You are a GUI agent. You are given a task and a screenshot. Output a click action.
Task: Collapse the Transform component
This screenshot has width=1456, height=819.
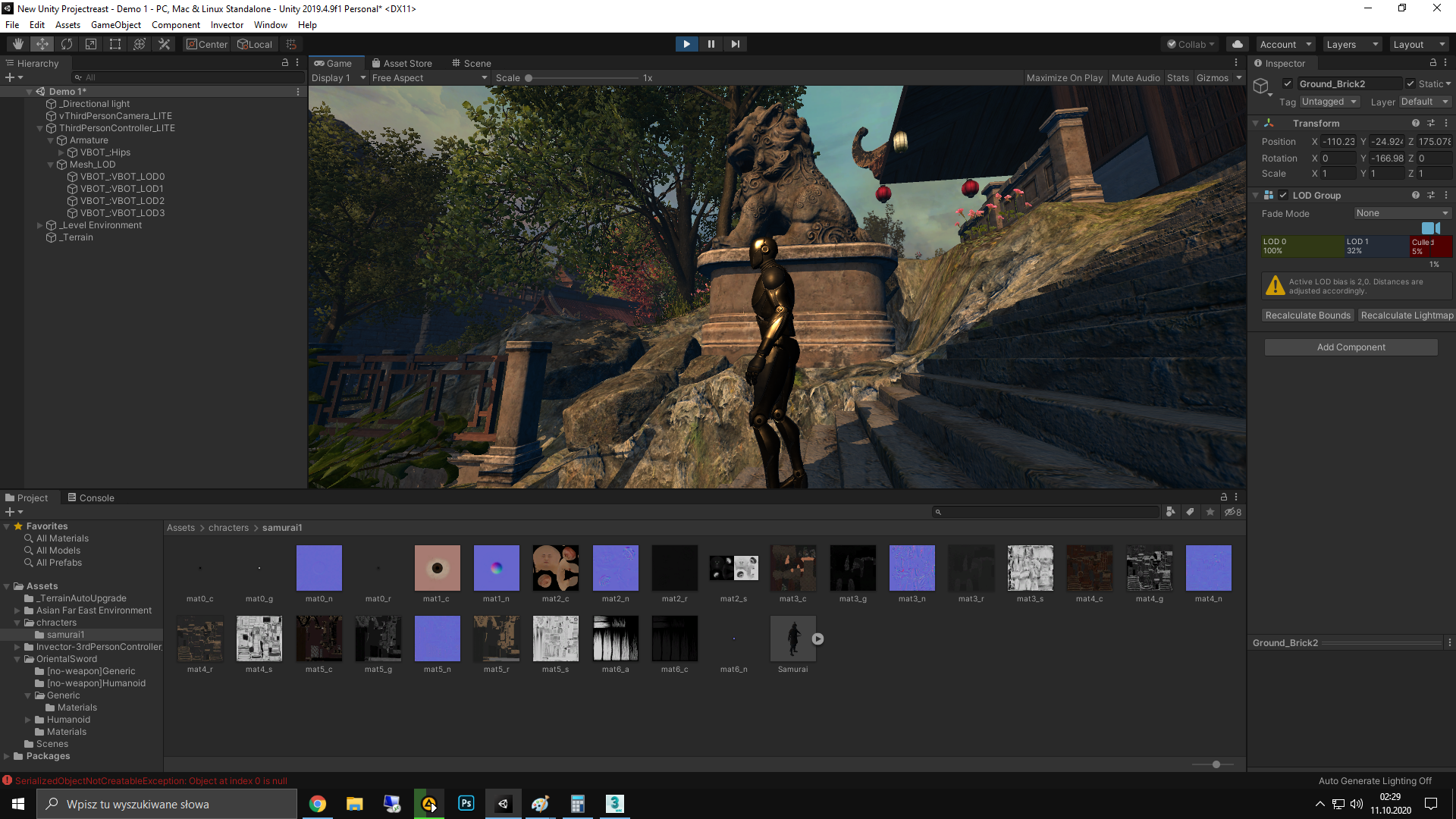[1256, 123]
